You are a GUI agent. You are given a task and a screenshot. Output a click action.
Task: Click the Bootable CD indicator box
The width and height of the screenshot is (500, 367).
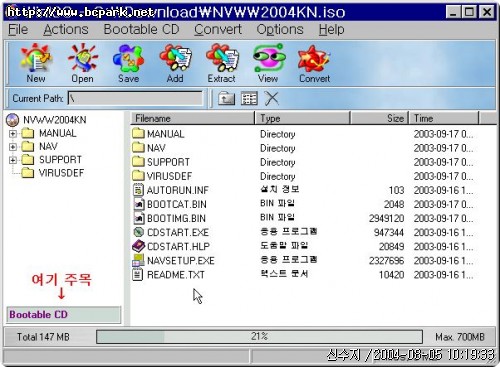pyautogui.click(x=63, y=315)
